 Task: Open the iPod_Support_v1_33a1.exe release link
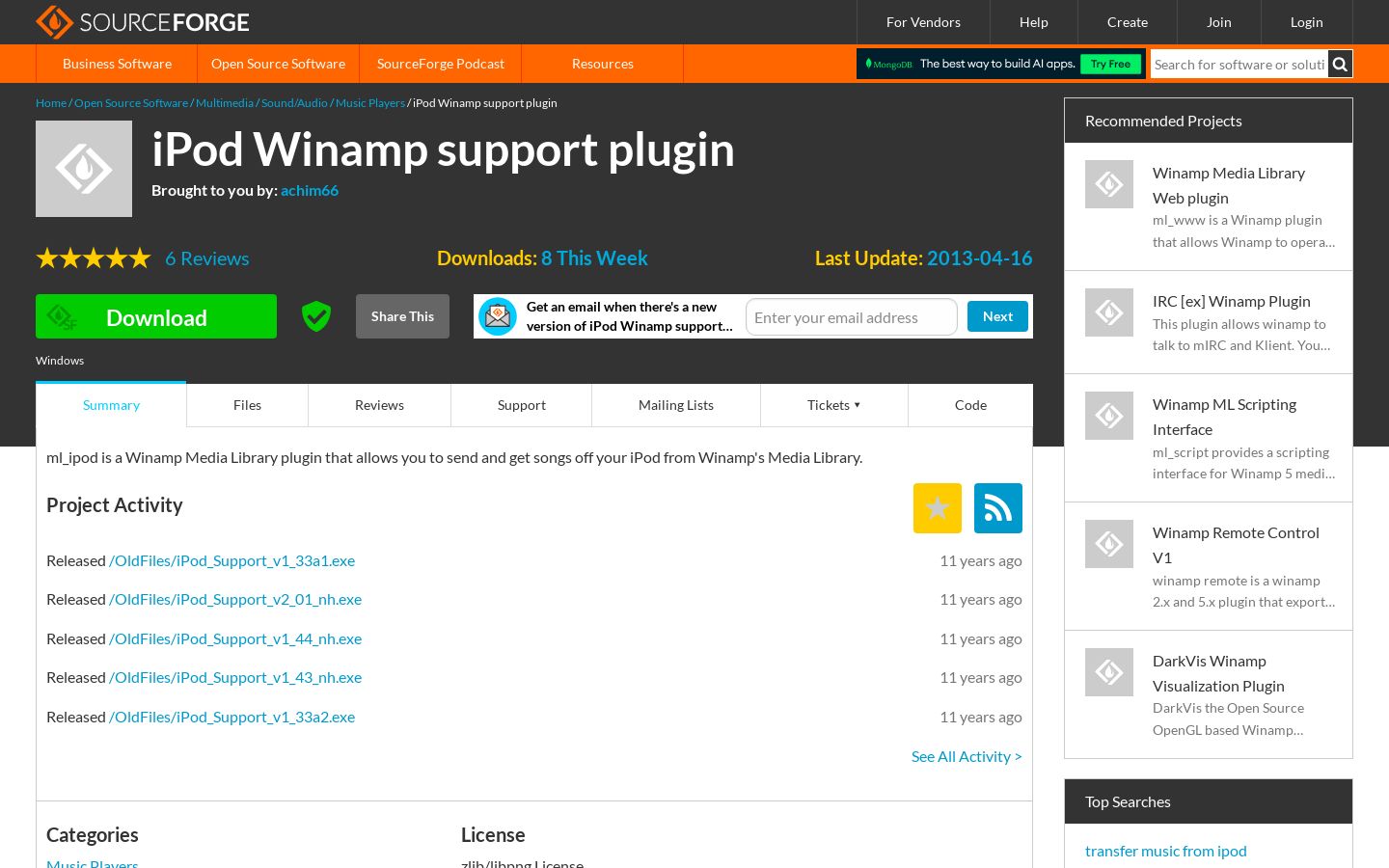click(x=231, y=560)
